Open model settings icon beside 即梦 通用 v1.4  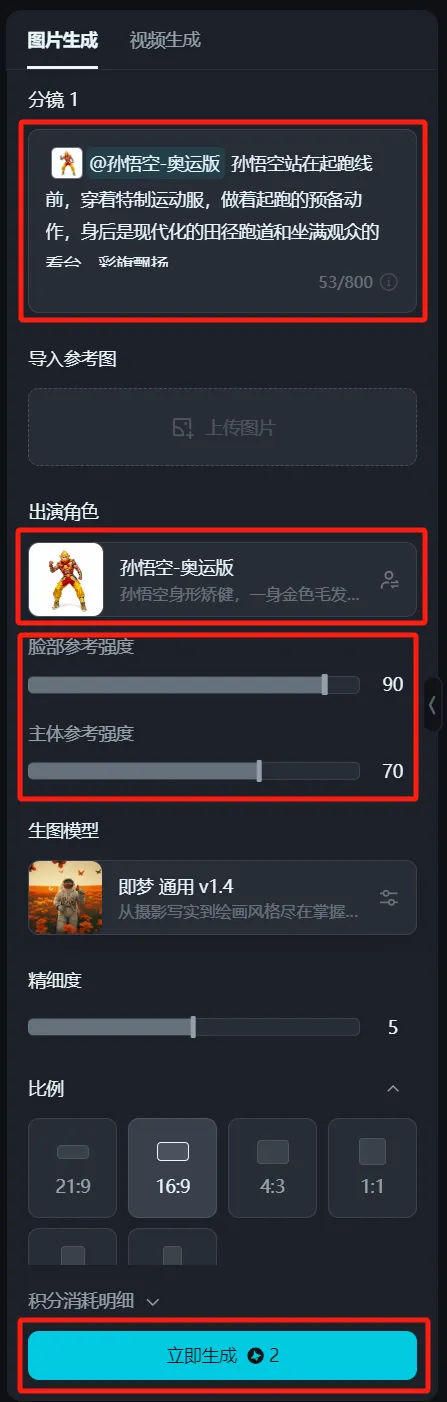[x=389, y=897]
